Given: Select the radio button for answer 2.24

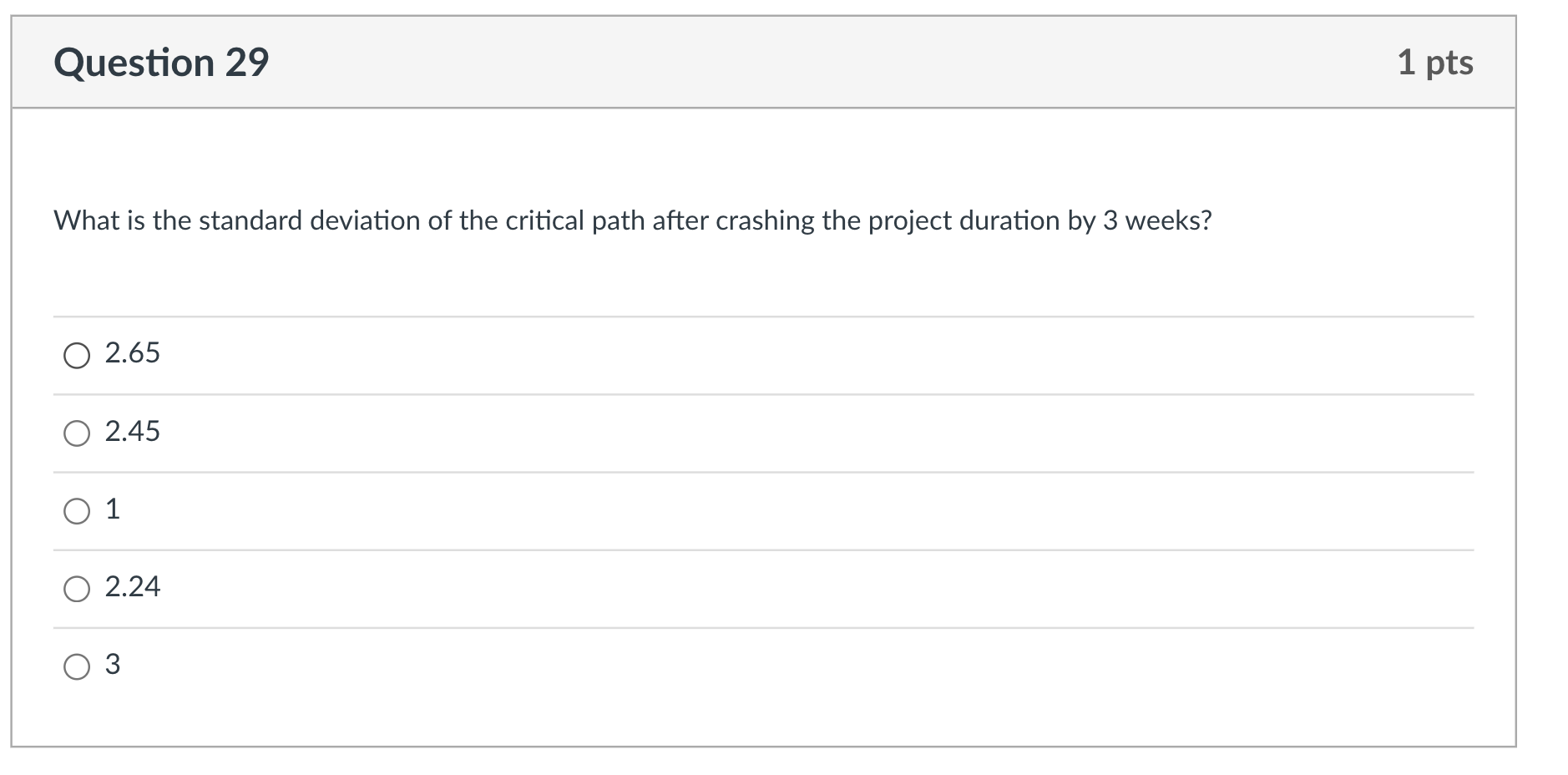Looking at the screenshot, I should 77,589.
